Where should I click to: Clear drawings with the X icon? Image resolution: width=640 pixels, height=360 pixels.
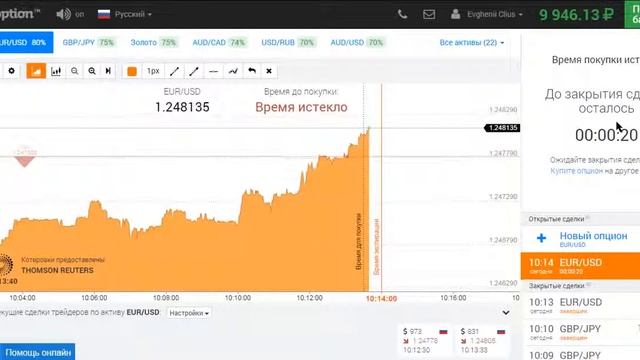269,71
